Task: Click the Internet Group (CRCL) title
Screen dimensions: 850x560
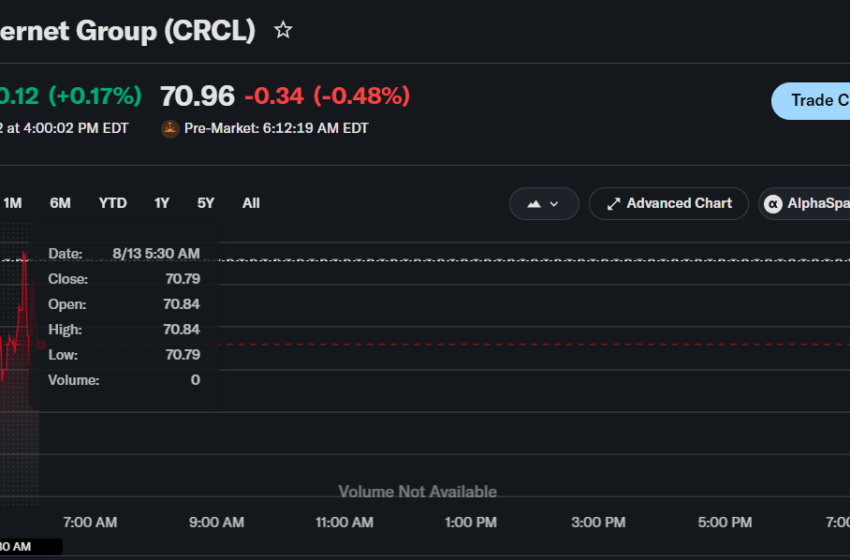Action: point(127,30)
